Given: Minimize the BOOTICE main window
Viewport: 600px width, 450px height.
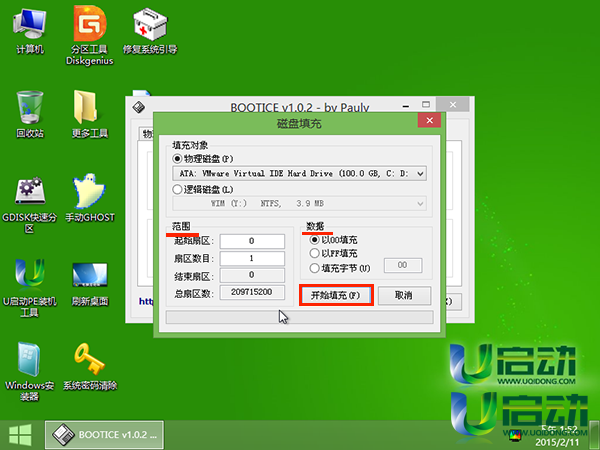Looking at the screenshot, I should click(406, 106).
